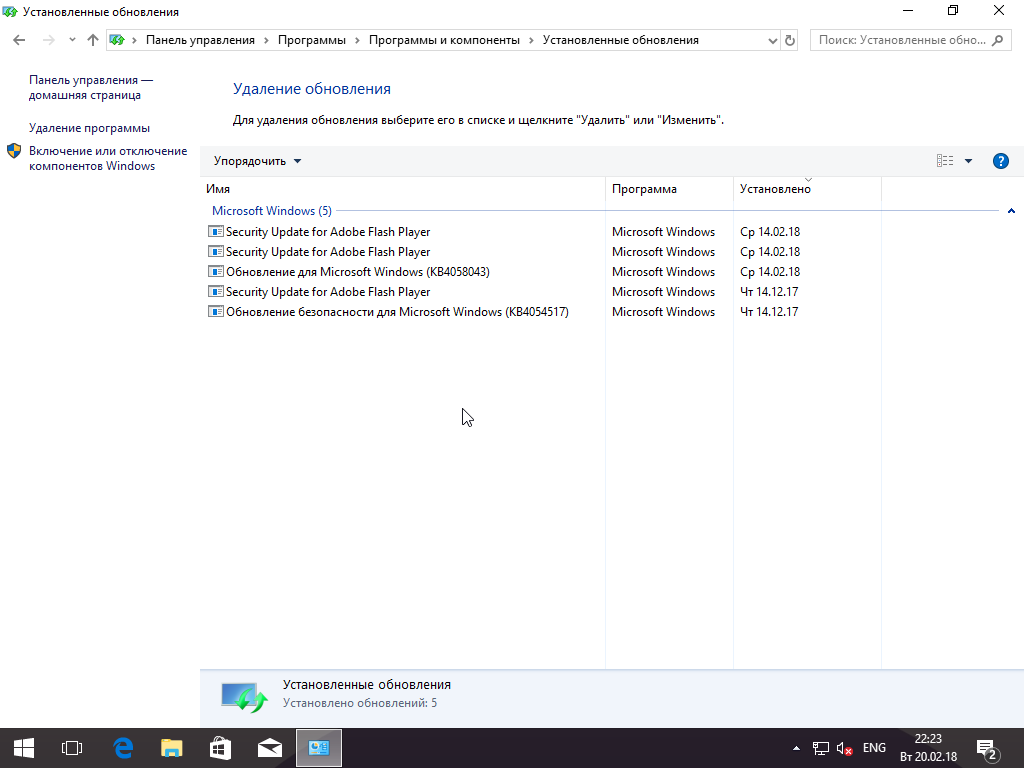Switch input language ENG indicator
1024x768 pixels.
click(x=874, y=748)
